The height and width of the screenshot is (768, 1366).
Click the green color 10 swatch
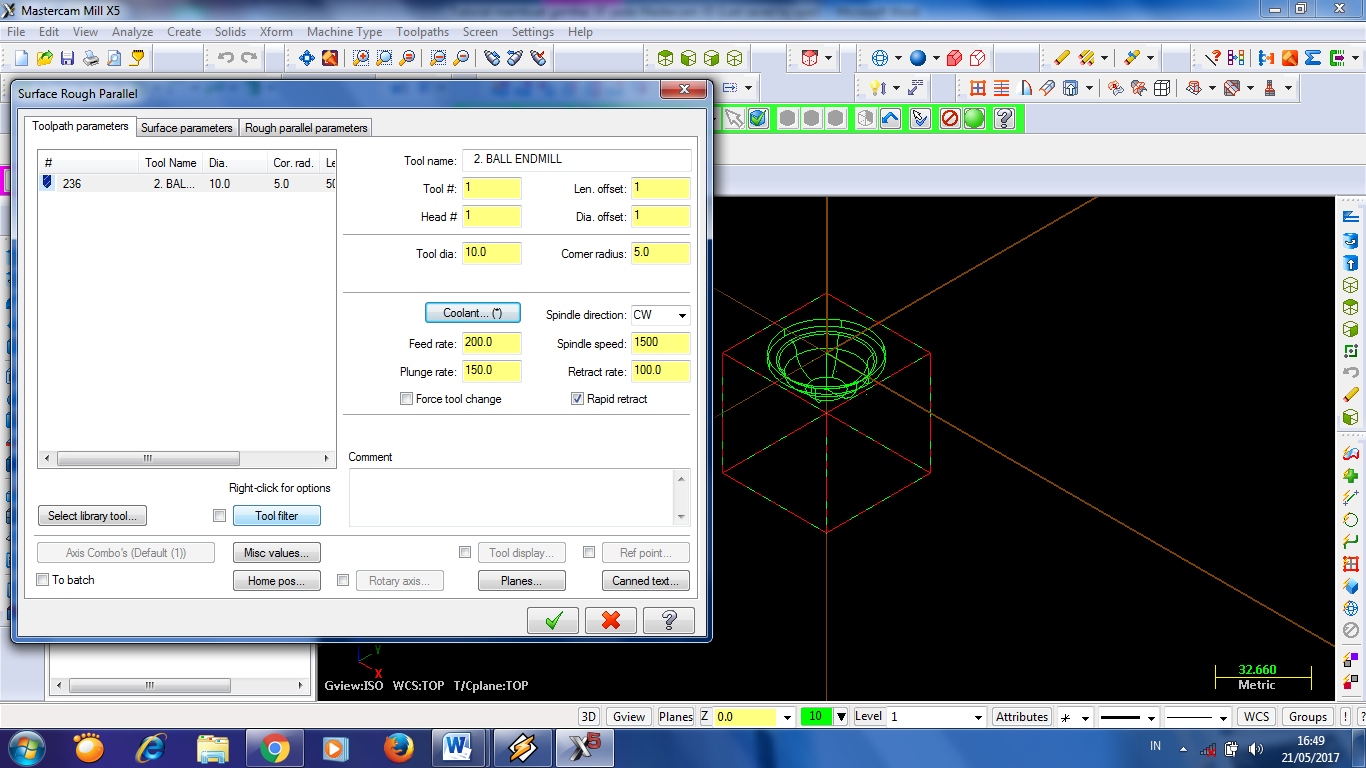(816, 716)
